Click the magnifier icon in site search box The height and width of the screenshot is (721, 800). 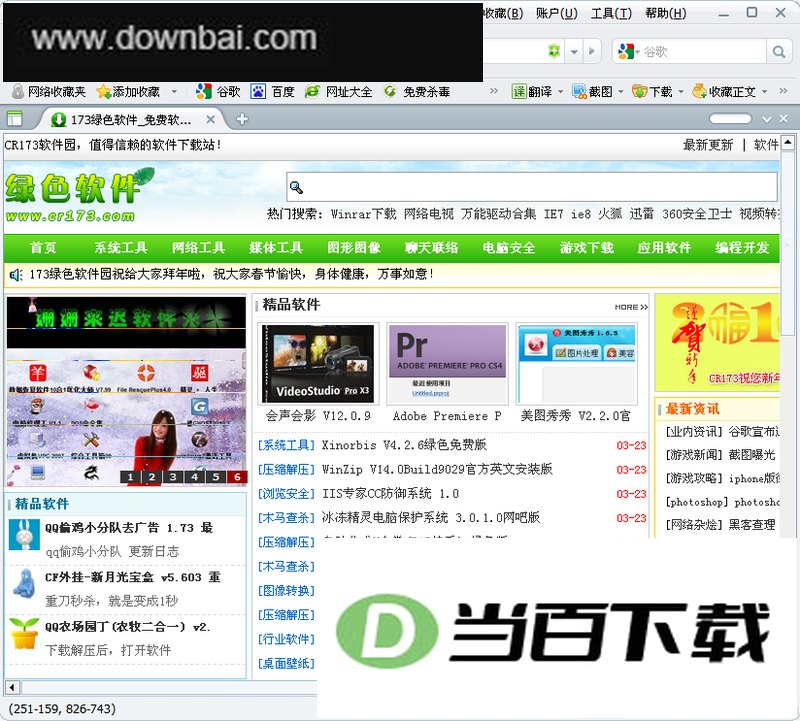point(296,188)
